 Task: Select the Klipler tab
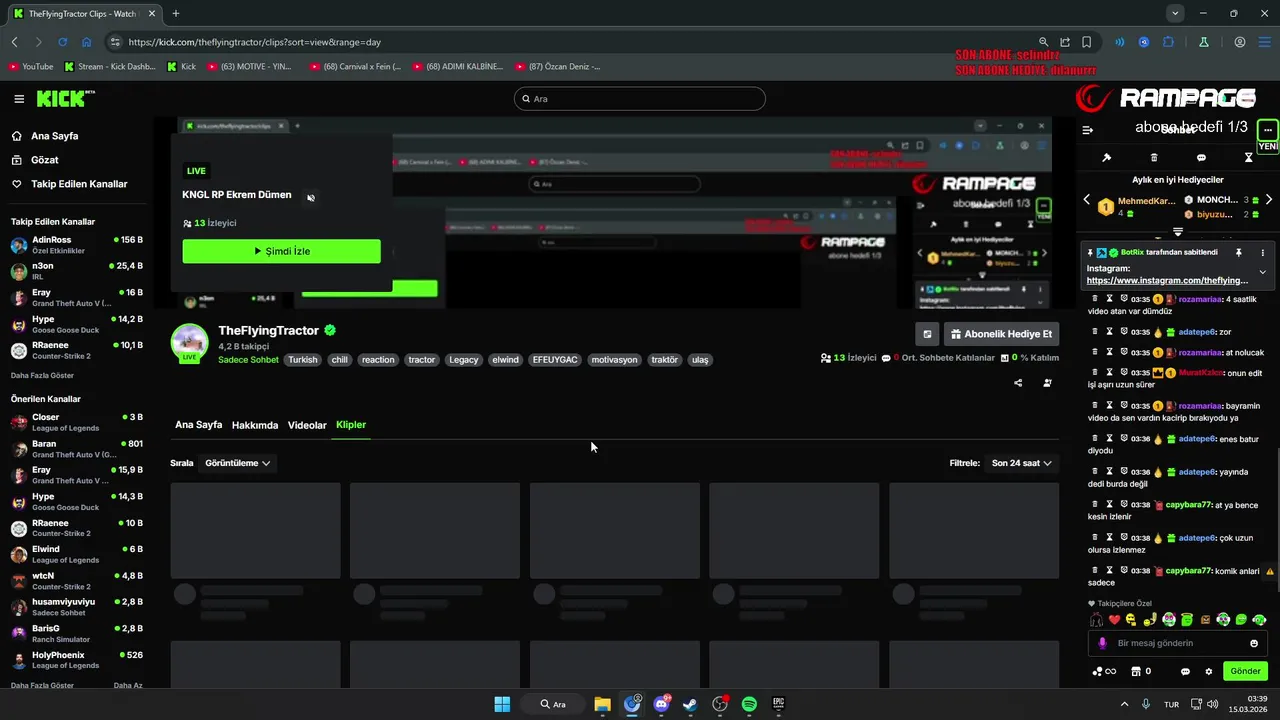351,425
